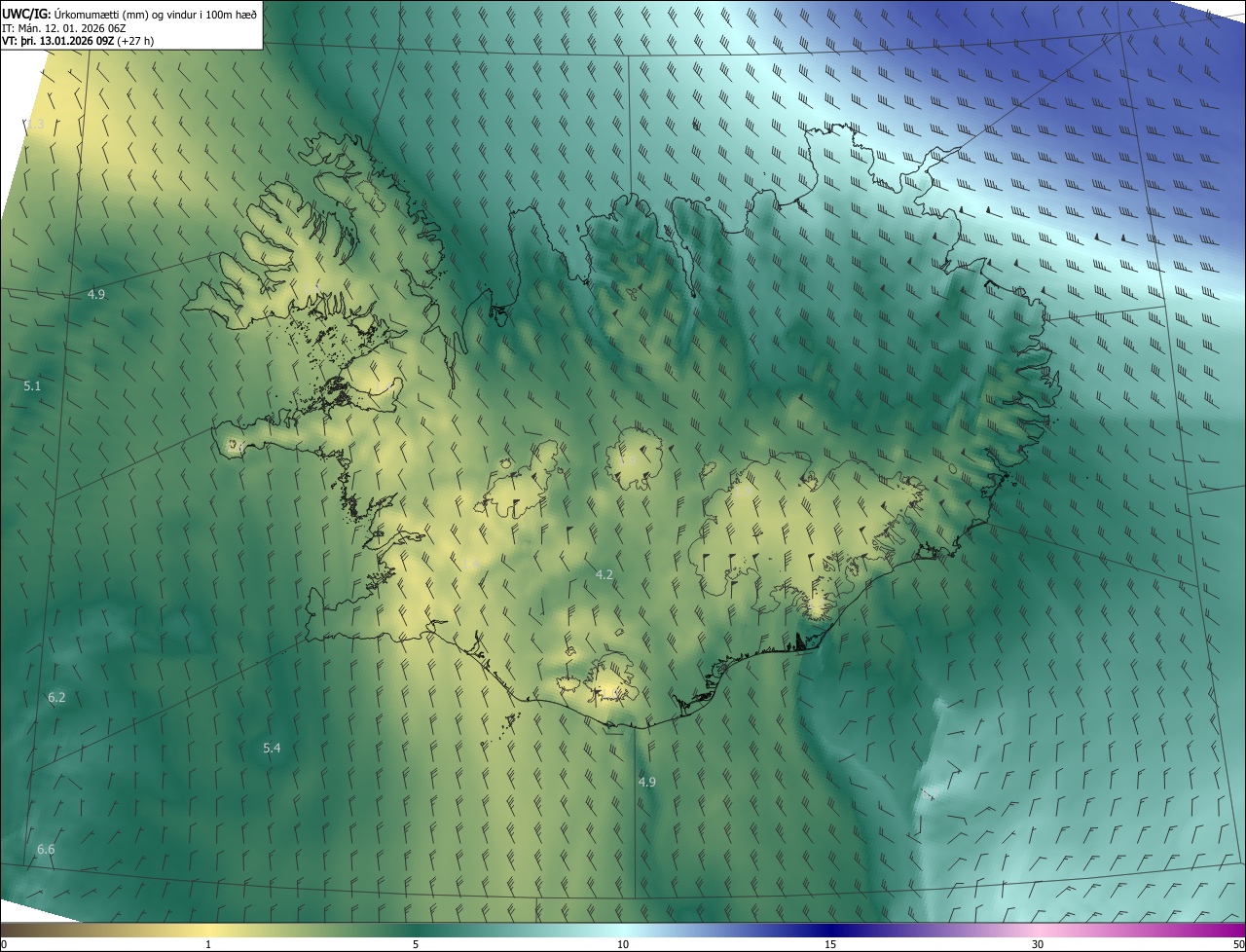1246x952 pixels.
Task: Click the title 'UWC/IG: Úrkomumætti (mm) og vindur'
Action: (129, 13)
